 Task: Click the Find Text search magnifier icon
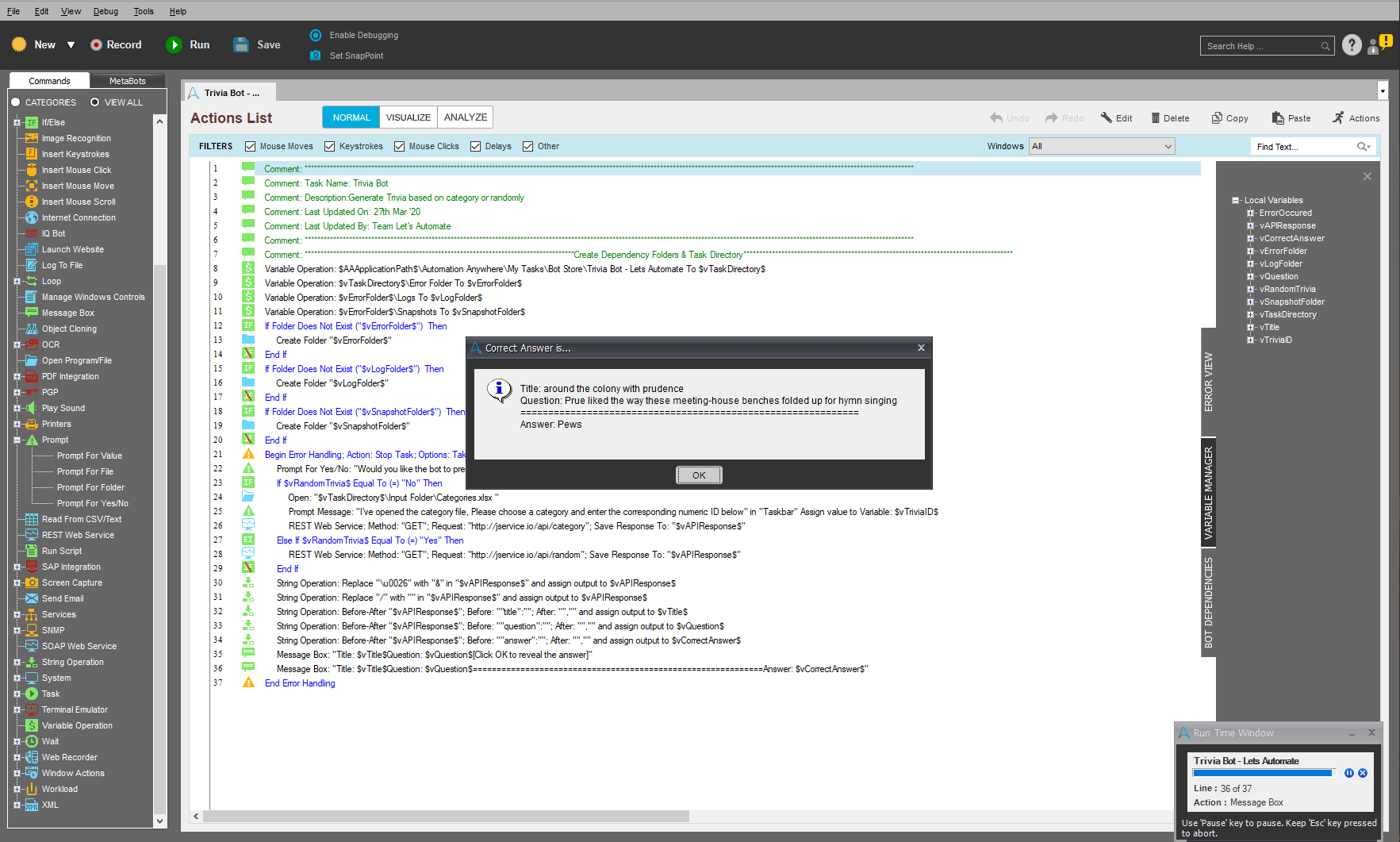point(1364,147)
